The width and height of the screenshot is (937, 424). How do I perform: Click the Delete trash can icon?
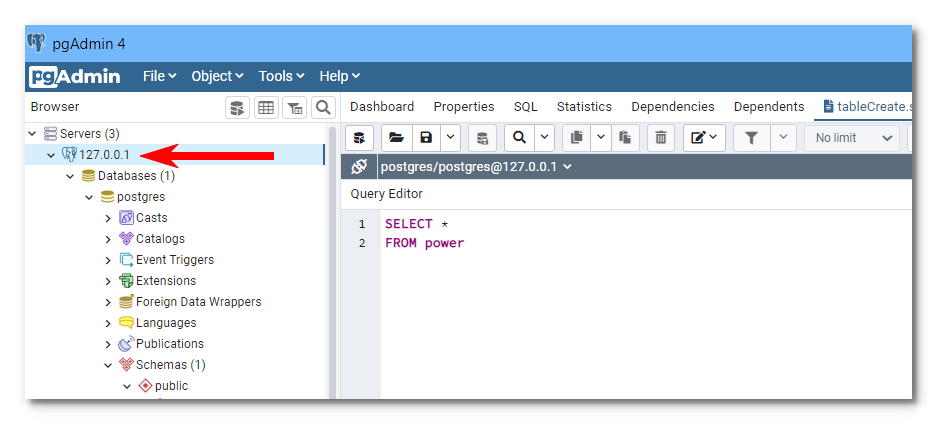[661, 138]
